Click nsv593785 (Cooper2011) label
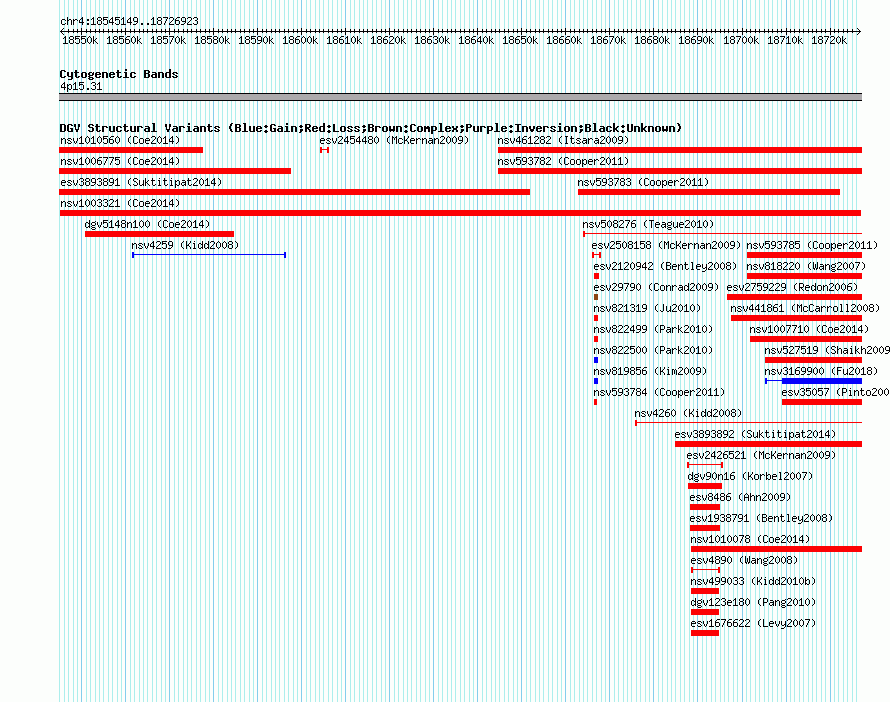 click(812, 245)
